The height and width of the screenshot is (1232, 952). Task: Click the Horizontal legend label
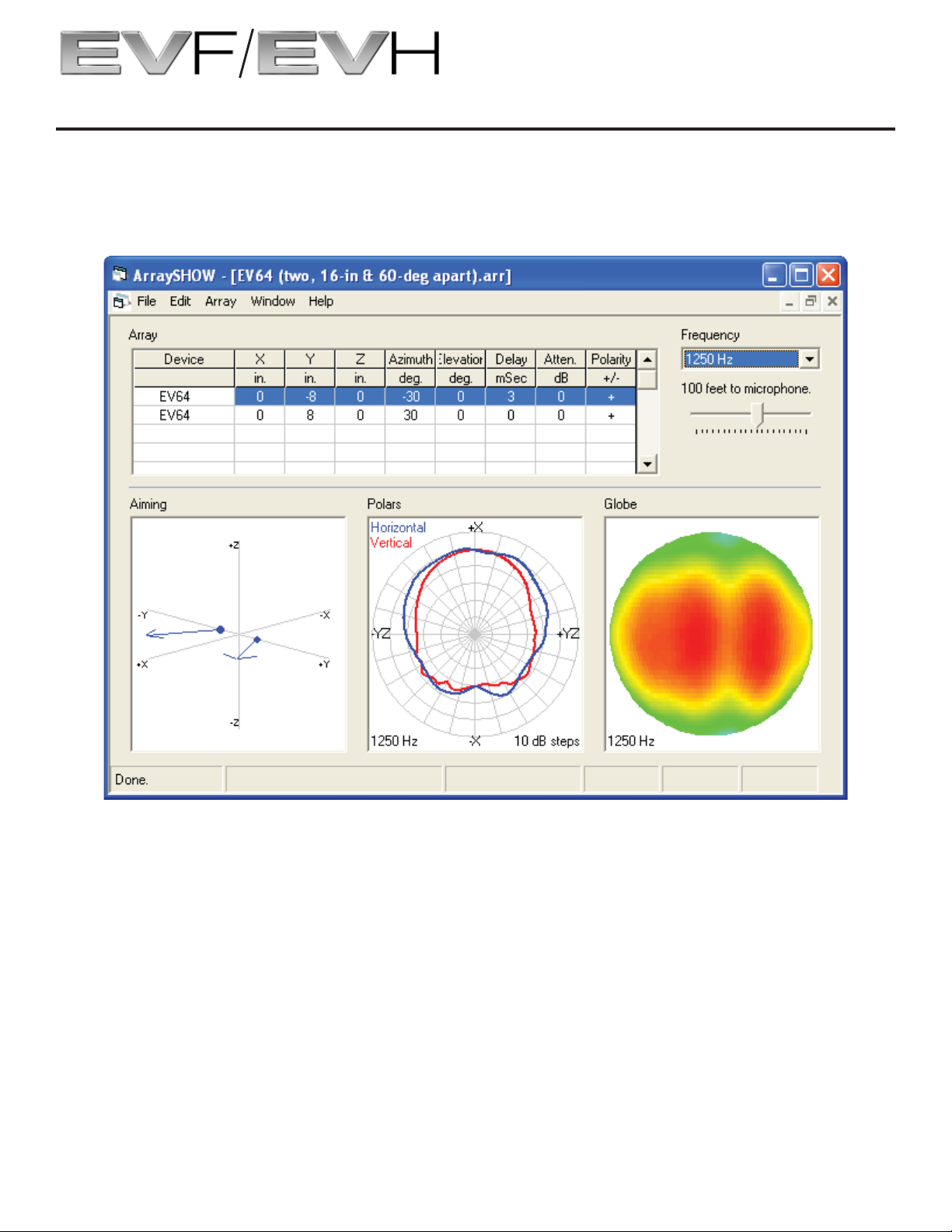tap(398, 527)
